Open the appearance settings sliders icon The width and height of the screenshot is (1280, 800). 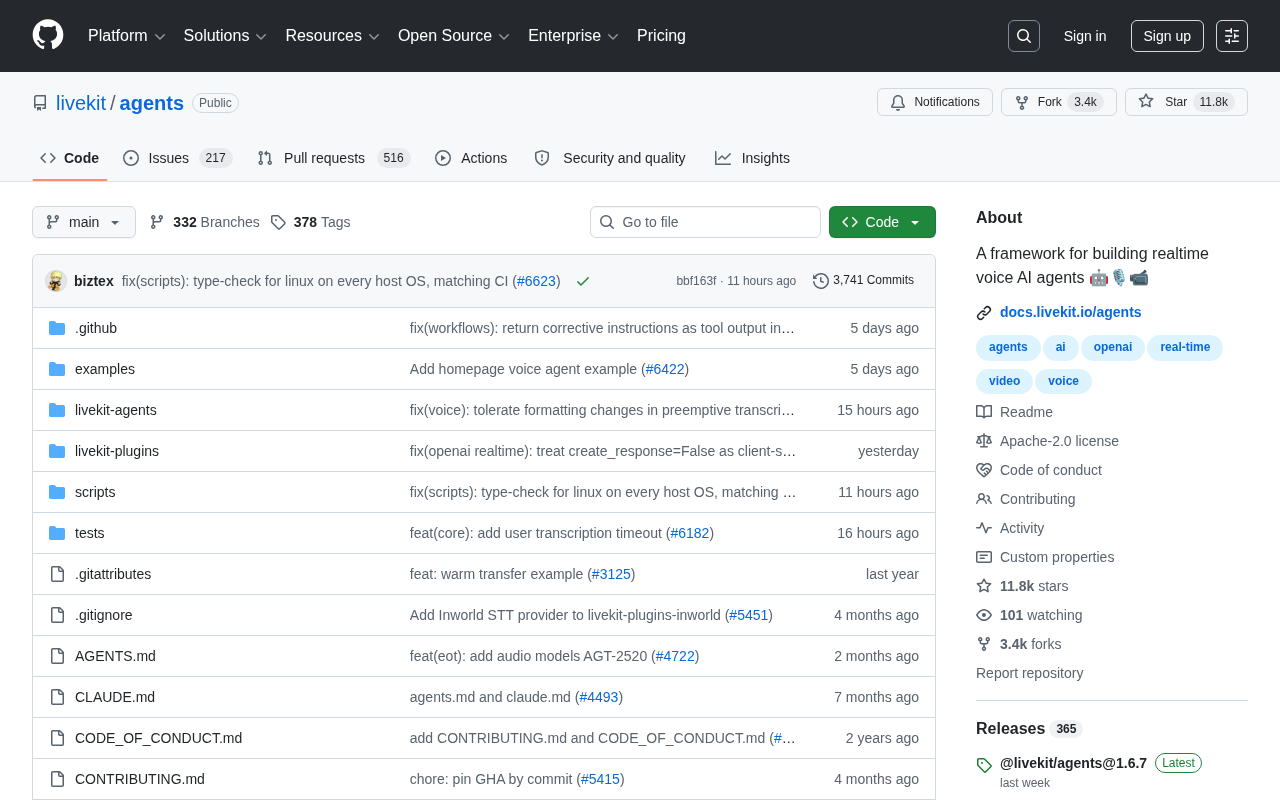[x=1232, y=36]
